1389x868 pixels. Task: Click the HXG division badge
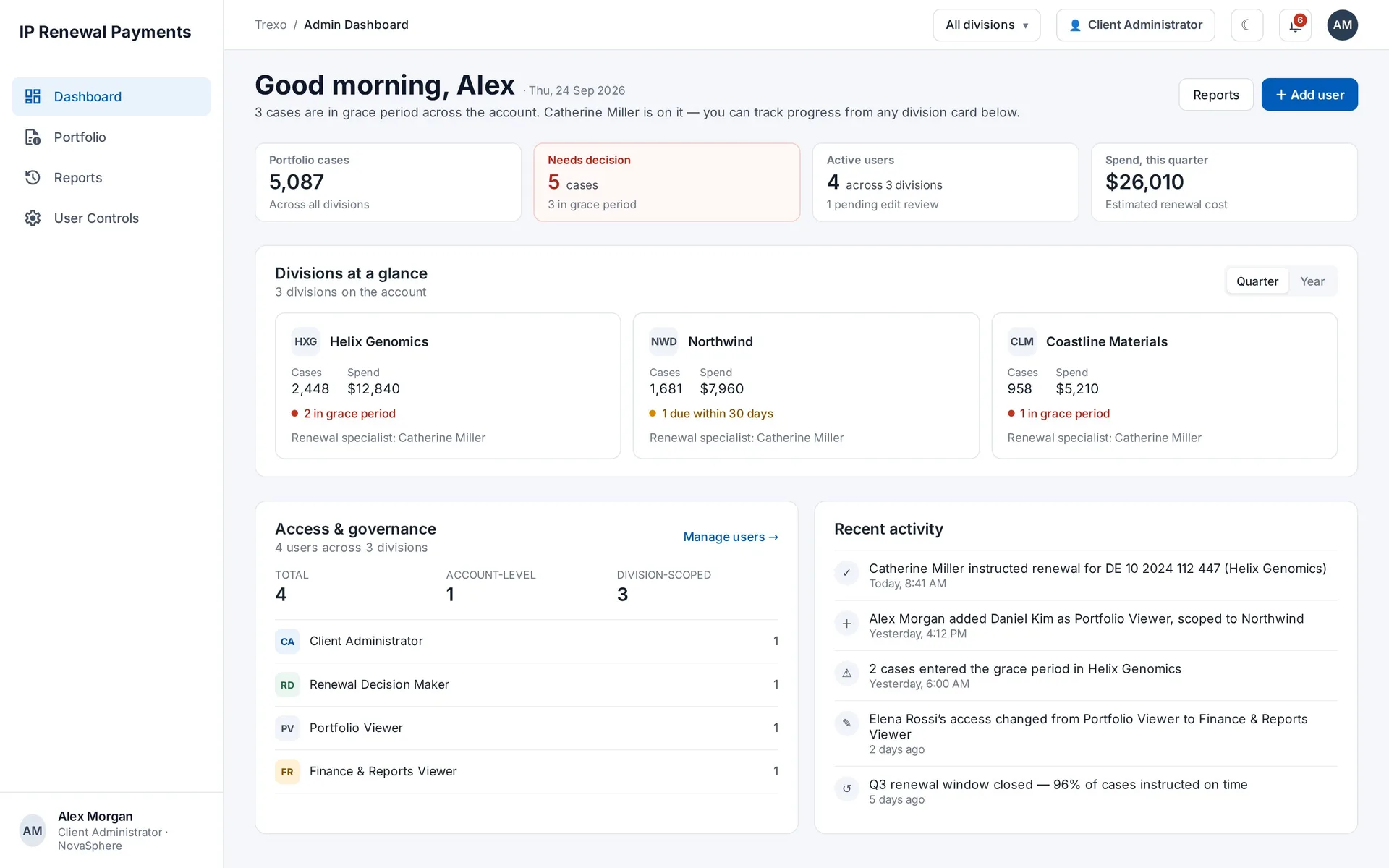click(305, 341)
